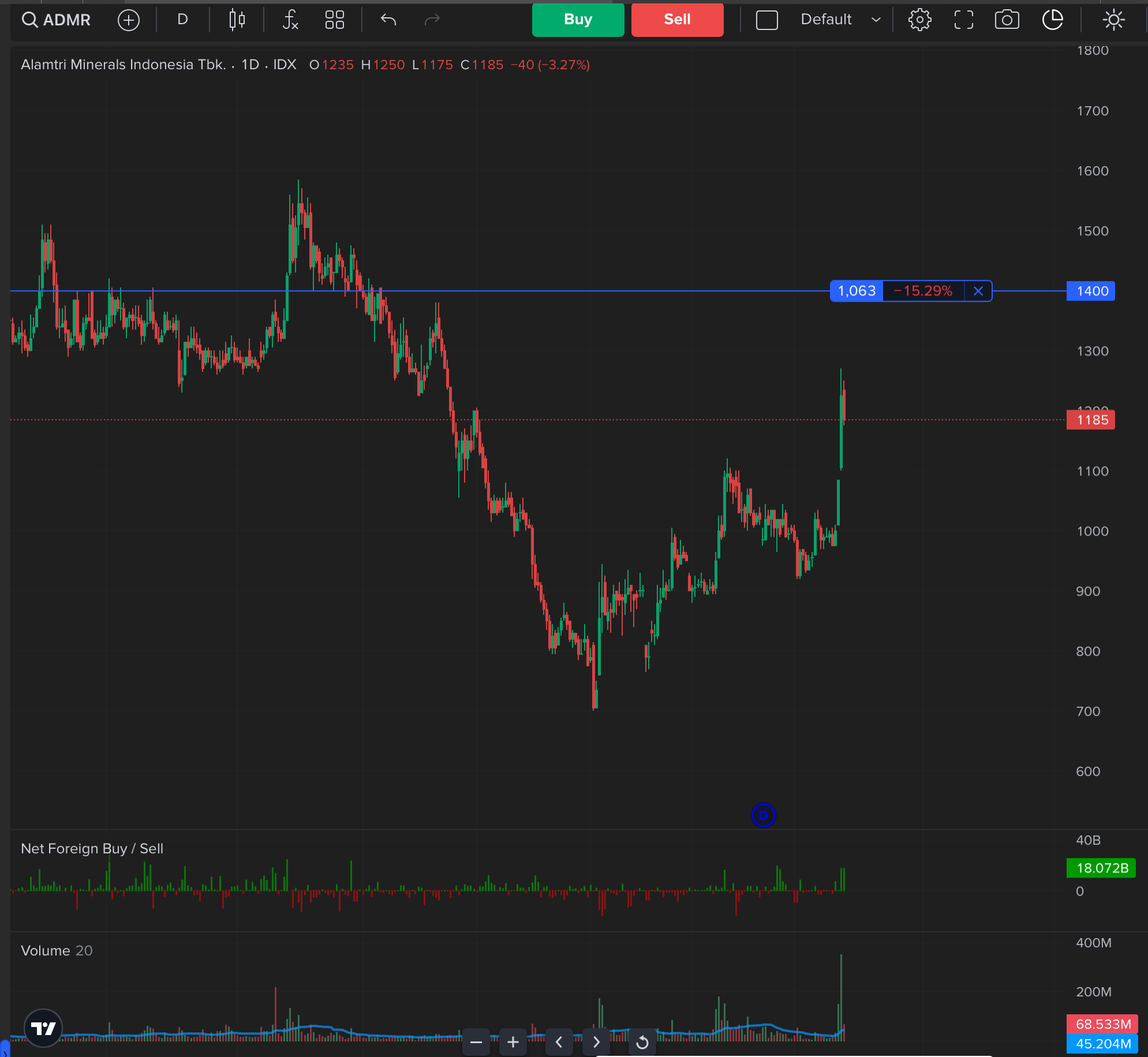Click the -15.29% alert percentage label

click(923, 291)
